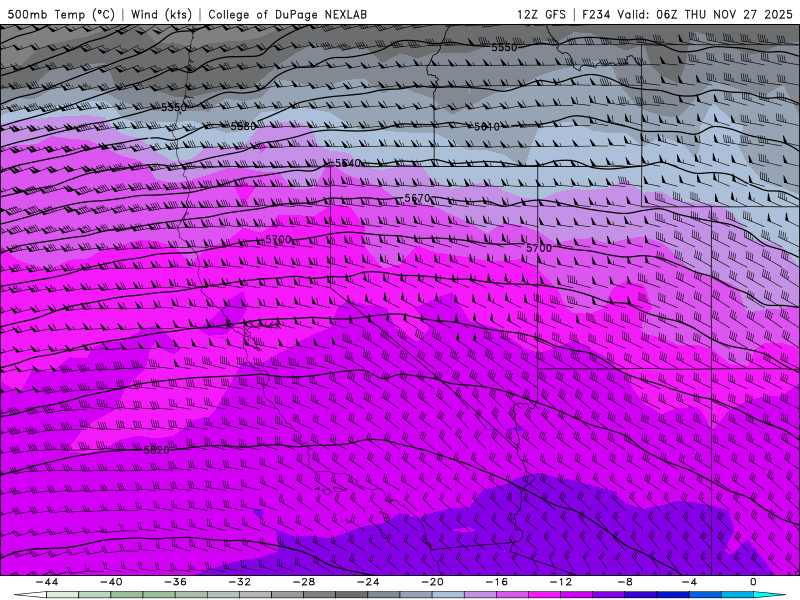Click the -32 colorbar tick label
Viewport: 800px width, 600px height.
point(240,582)
